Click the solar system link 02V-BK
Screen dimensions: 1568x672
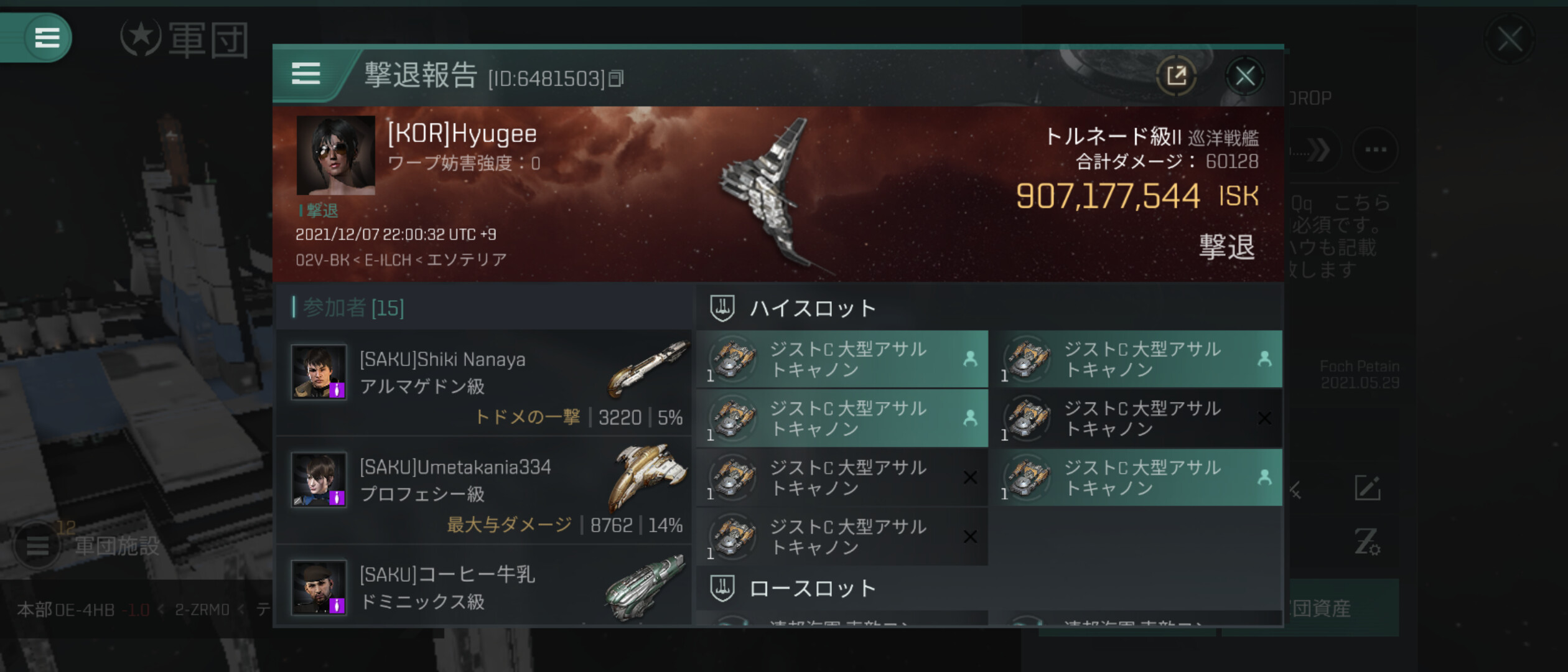pos(322,259)
